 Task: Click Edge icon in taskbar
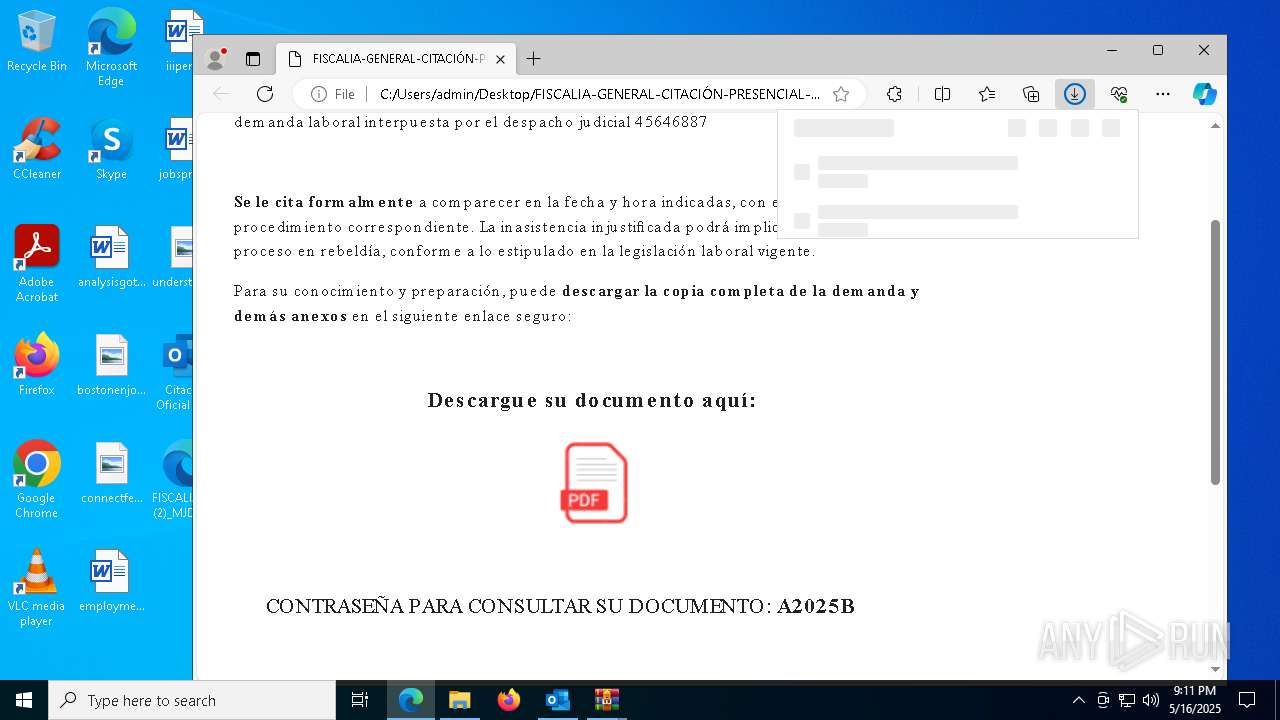tap(411, 700)
